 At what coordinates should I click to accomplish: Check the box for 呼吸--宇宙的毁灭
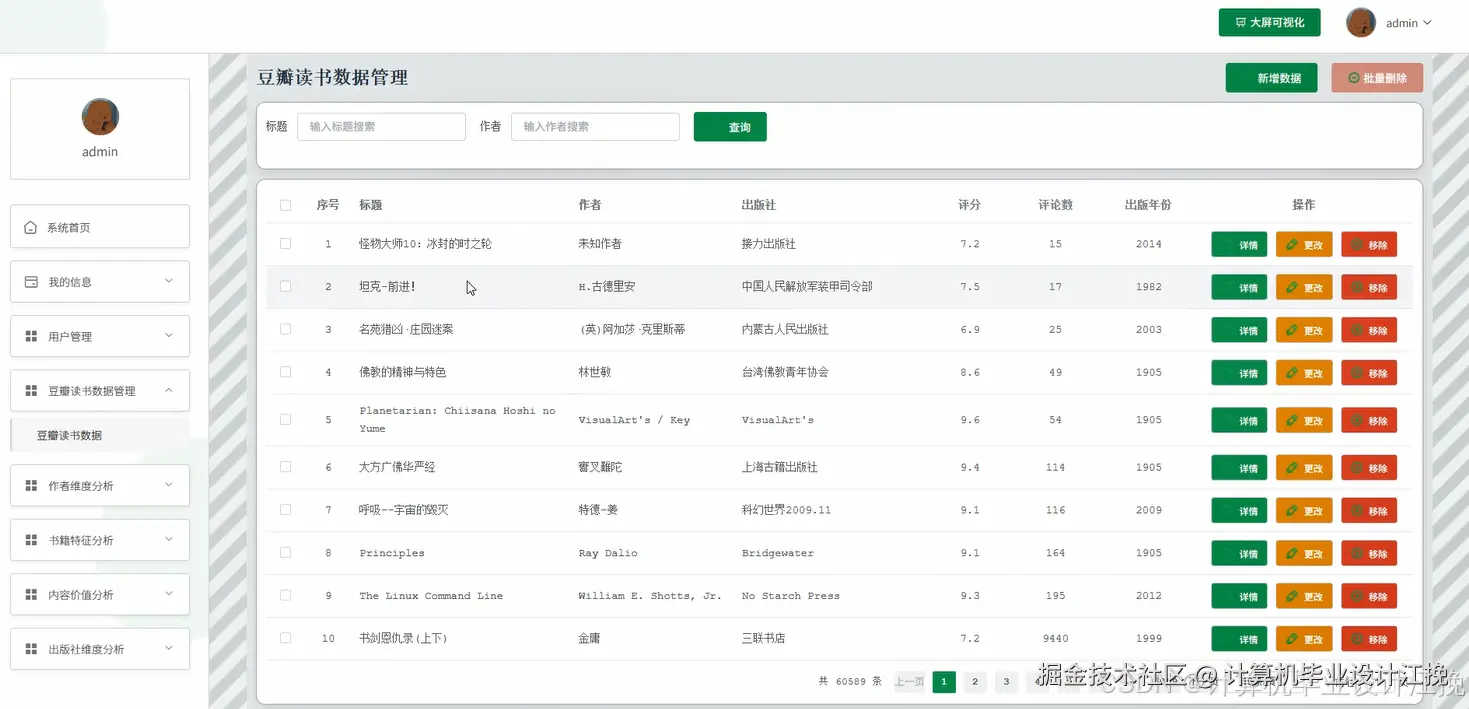tap(285, 510)
